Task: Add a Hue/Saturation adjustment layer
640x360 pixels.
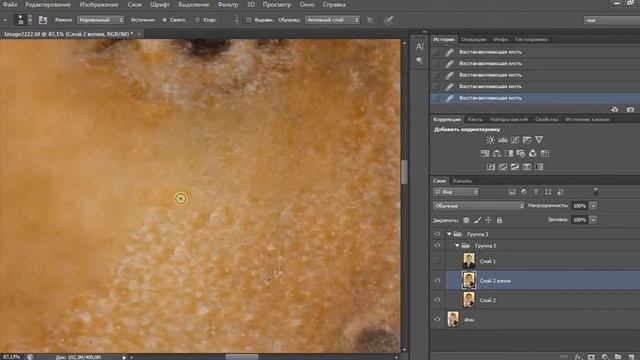Action: tap(484, 153)
